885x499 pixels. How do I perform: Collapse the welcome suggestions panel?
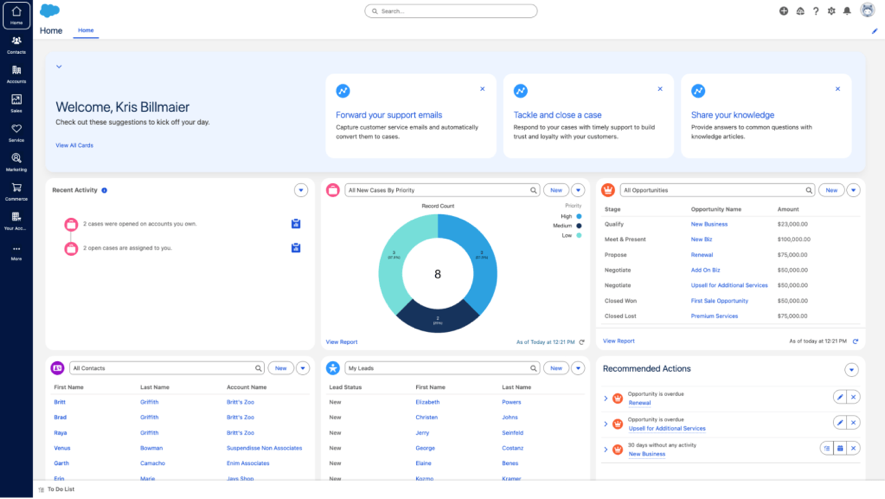tap(59, 67)
